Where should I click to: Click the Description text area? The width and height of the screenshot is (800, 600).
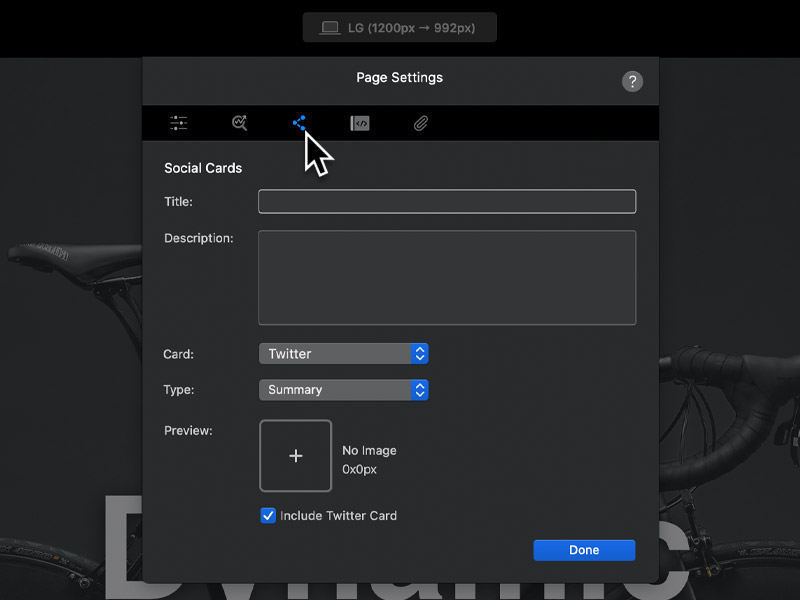[447, 278]
